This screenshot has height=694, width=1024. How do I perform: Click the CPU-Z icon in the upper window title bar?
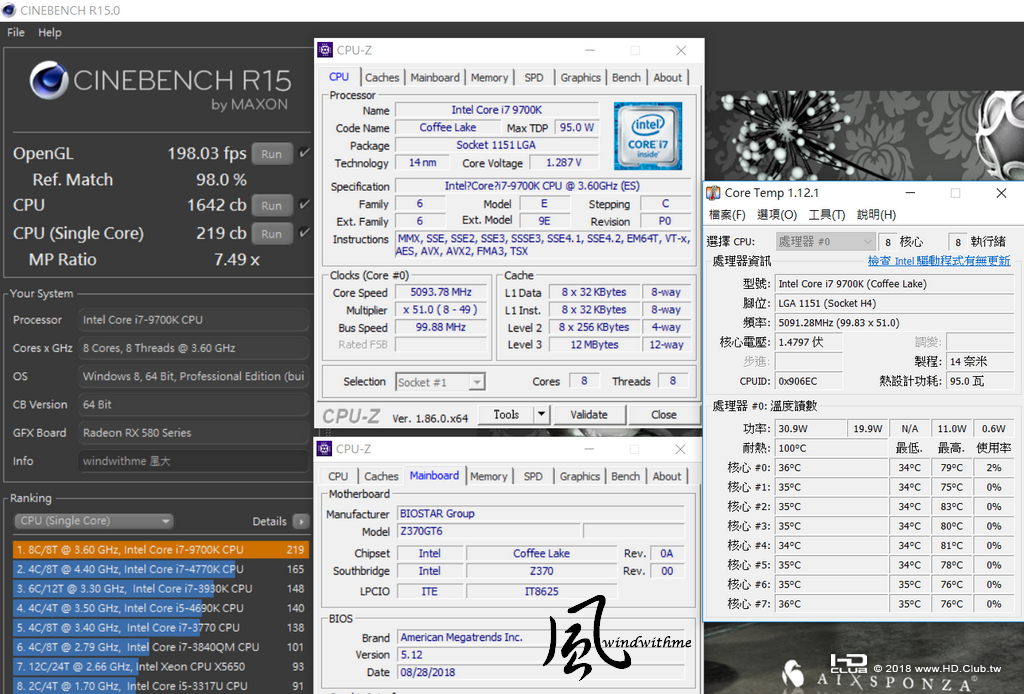325,50
